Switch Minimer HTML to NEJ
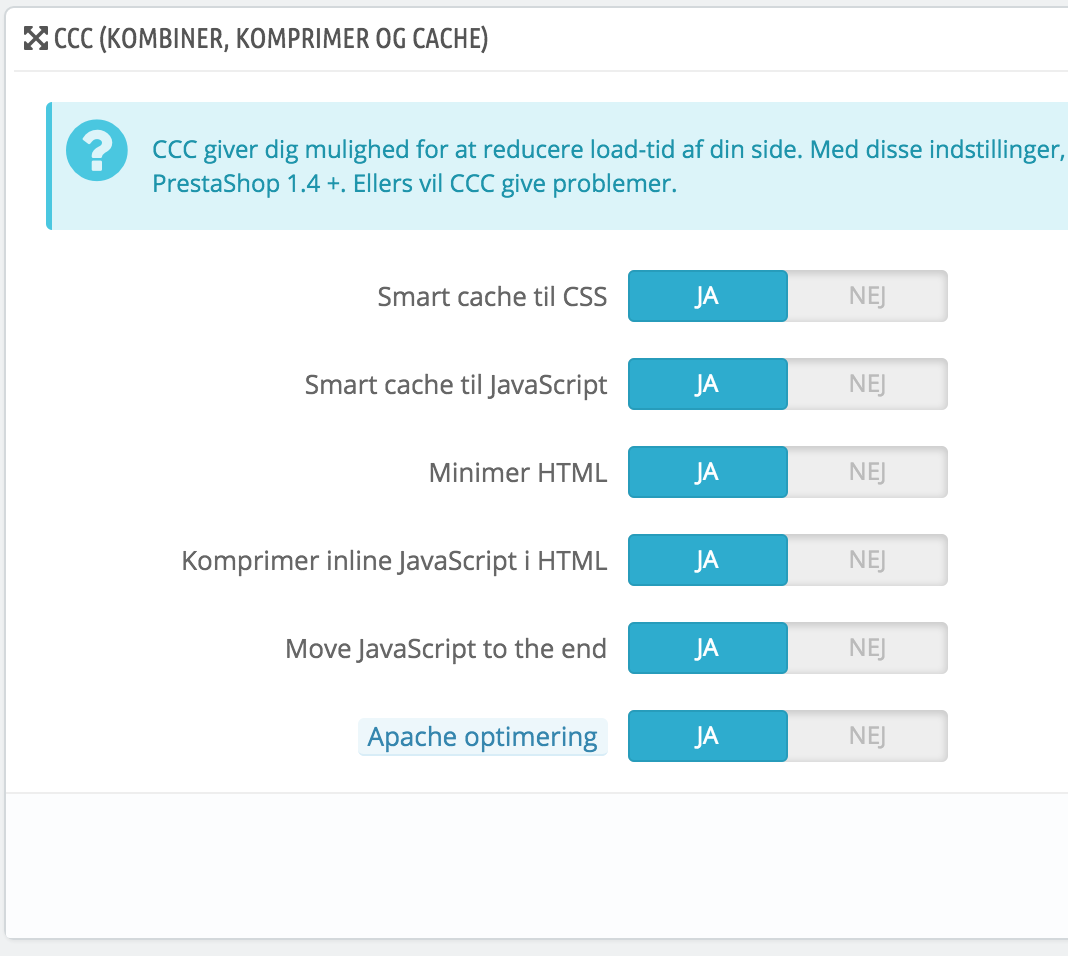The width and height of the screenshot is (1068, 956). pyautogui.click(x=867, y=473)
